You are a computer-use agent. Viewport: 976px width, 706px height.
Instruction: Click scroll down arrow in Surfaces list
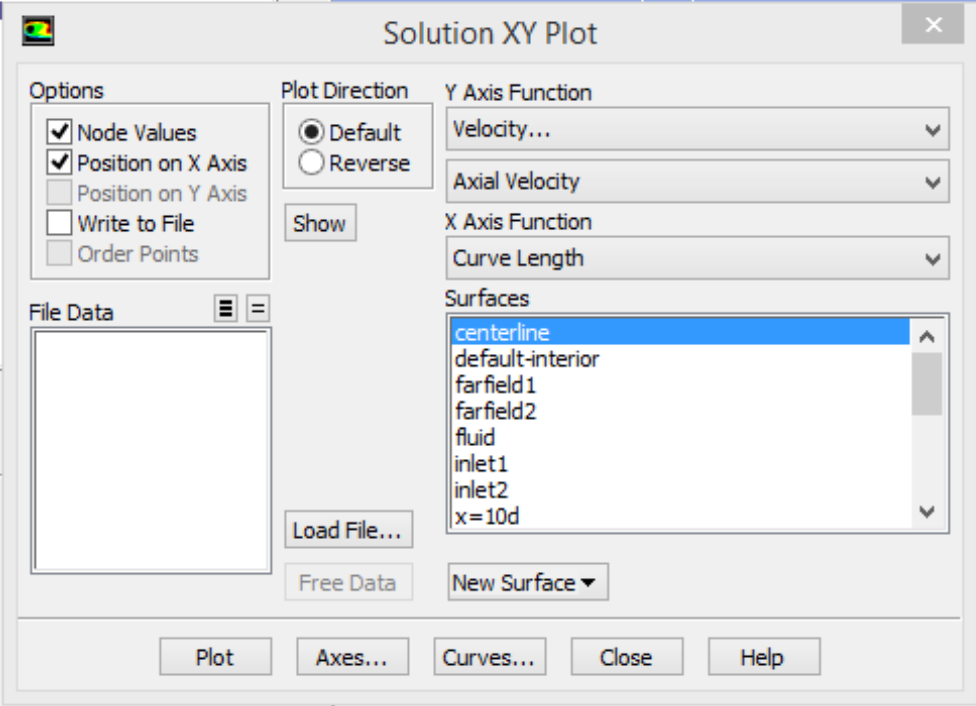[927, 512]
